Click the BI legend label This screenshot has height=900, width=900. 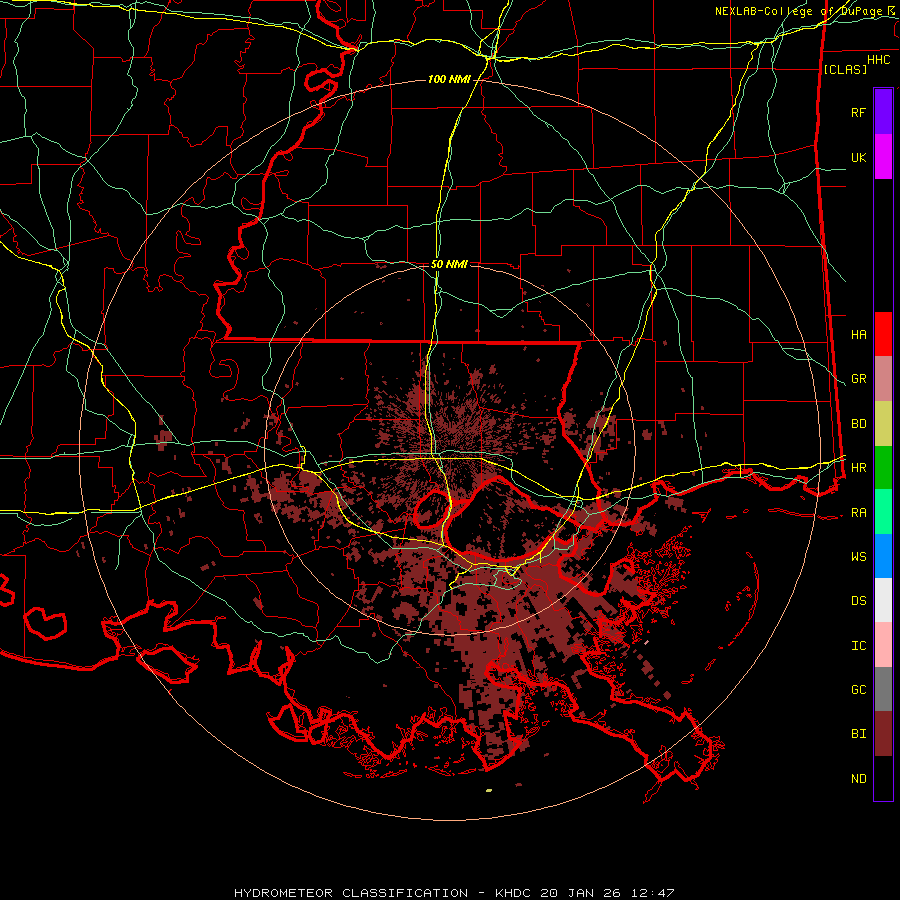tap(859, 734)
